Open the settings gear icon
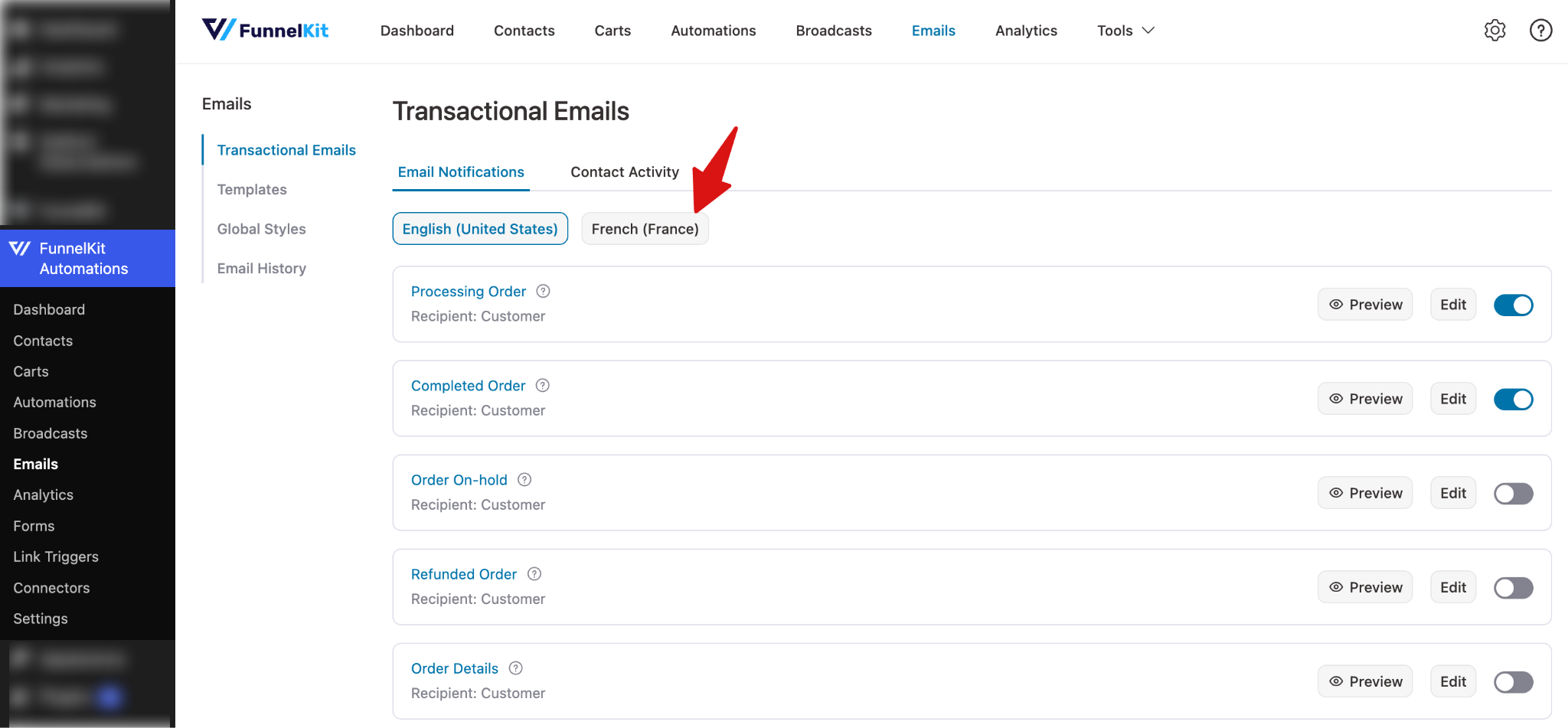 click(x=1494, y=30)
